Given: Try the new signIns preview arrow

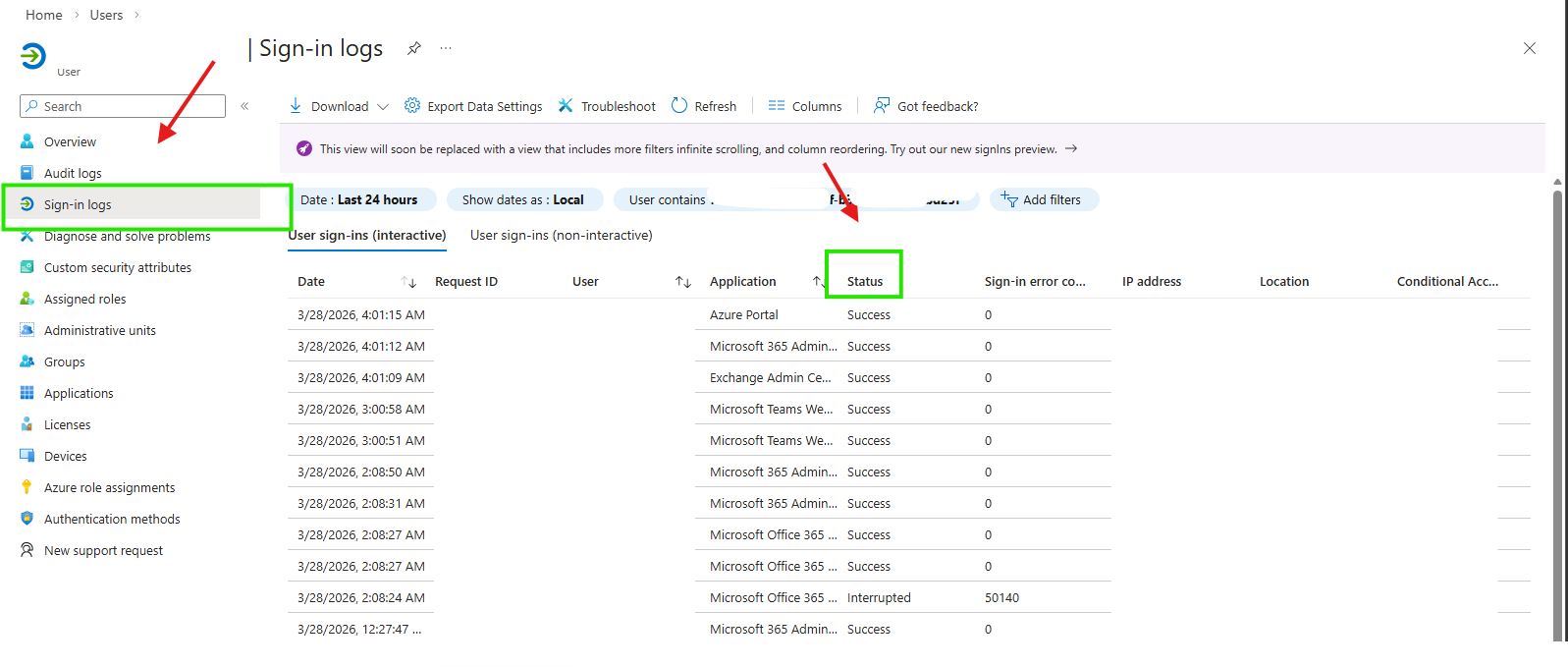Looking at the screenshot, I should coord(1071,148).
